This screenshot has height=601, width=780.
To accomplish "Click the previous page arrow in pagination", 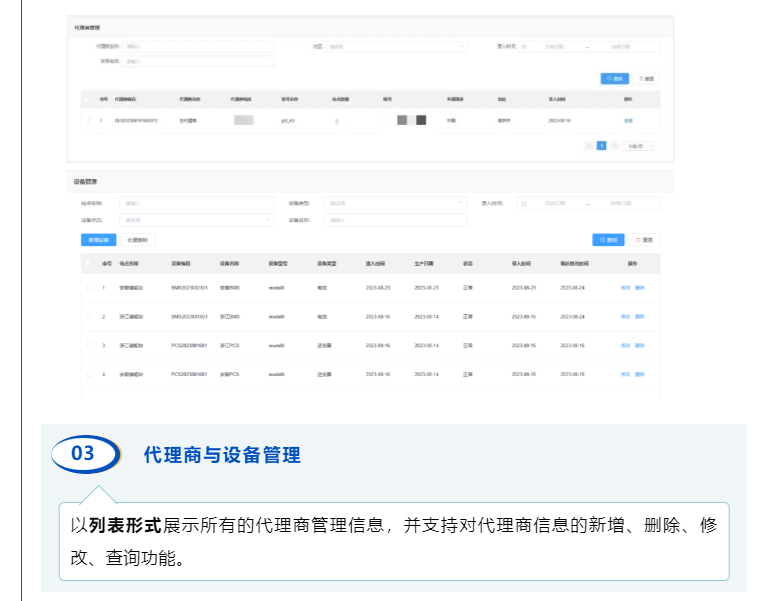I will [589, 145].
